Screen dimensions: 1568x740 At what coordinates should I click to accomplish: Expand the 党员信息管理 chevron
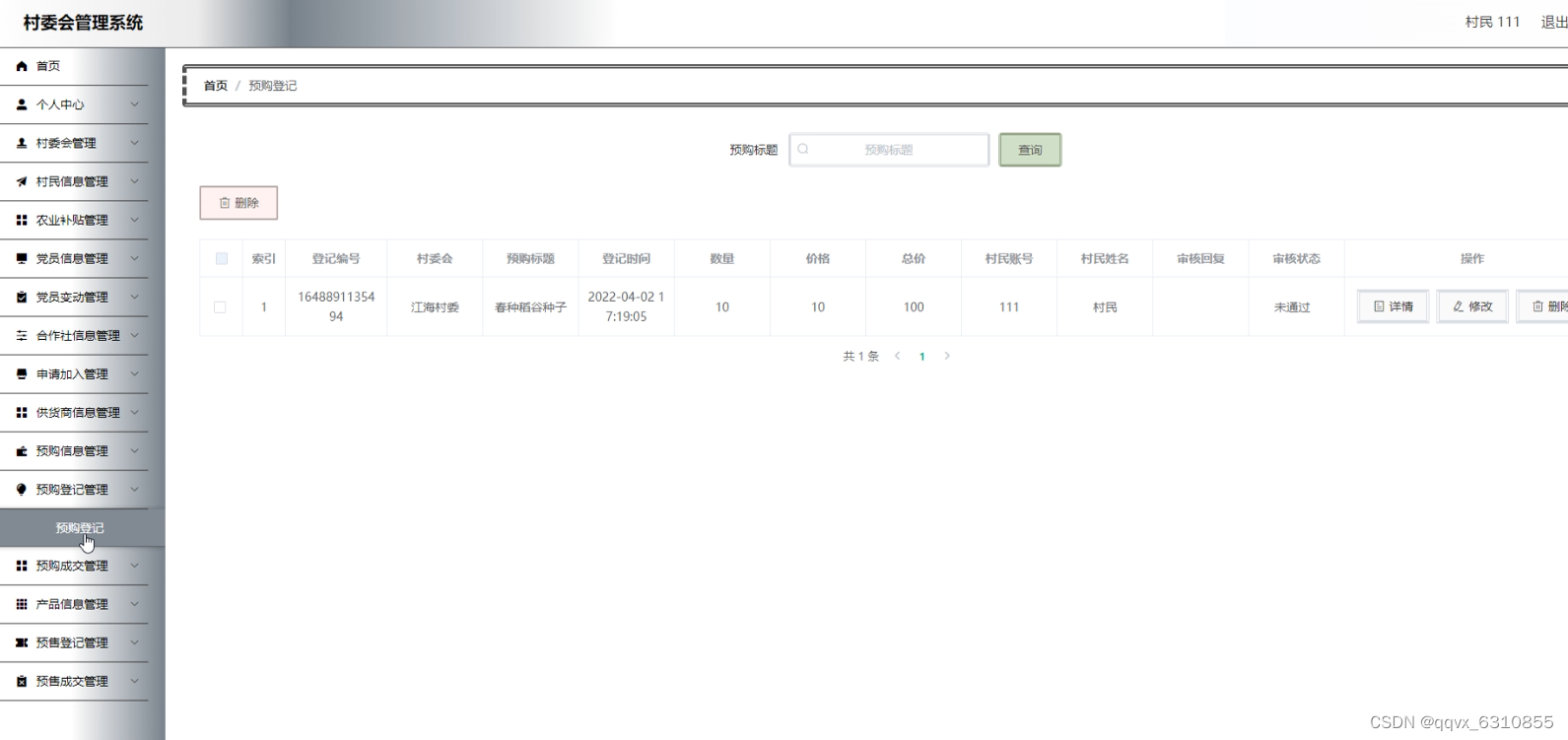coord(135,258)
